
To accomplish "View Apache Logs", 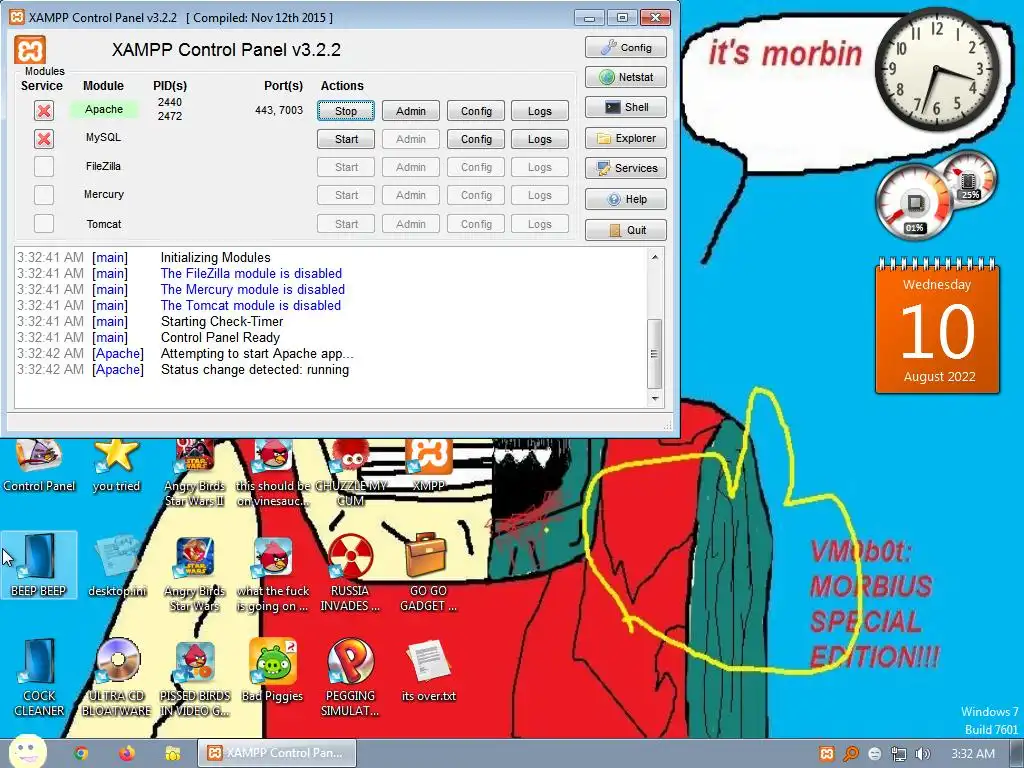I will click(x=539, y=111).
